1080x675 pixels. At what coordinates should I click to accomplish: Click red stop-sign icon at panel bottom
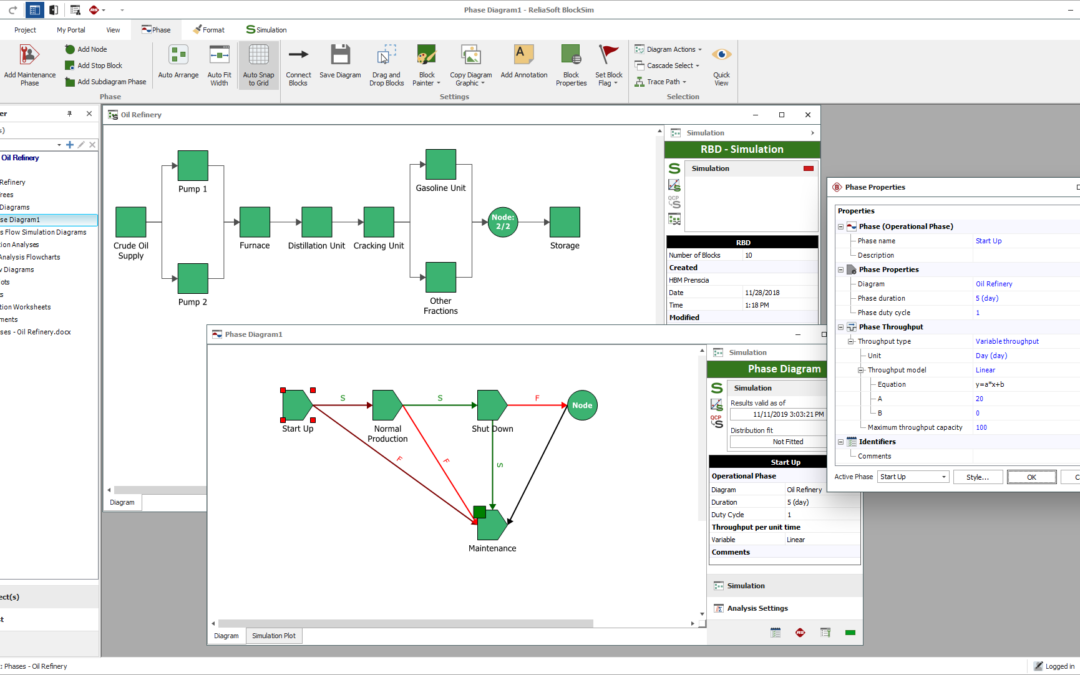coord(800,632)
